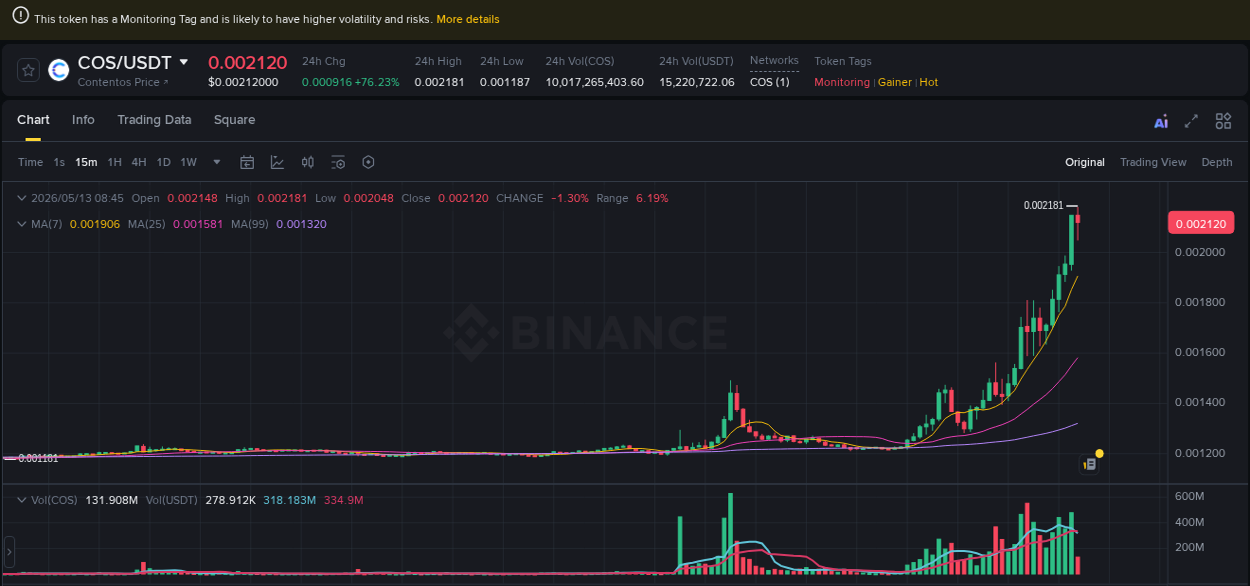This screenshot has height=586, width=1250.
Task: Open the chart display settings icon
Action: pos(338,162)
